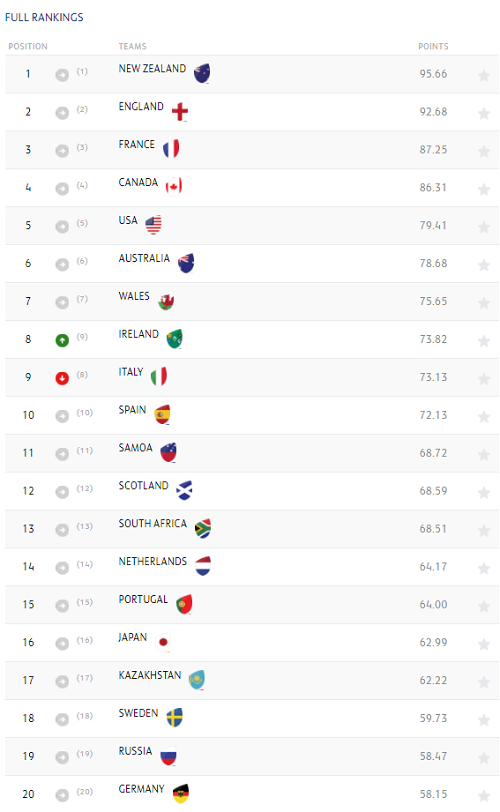Viewport: 500px width, 812px height.
Task: Click the POSITION column header
Action: (x=28, y=46)
